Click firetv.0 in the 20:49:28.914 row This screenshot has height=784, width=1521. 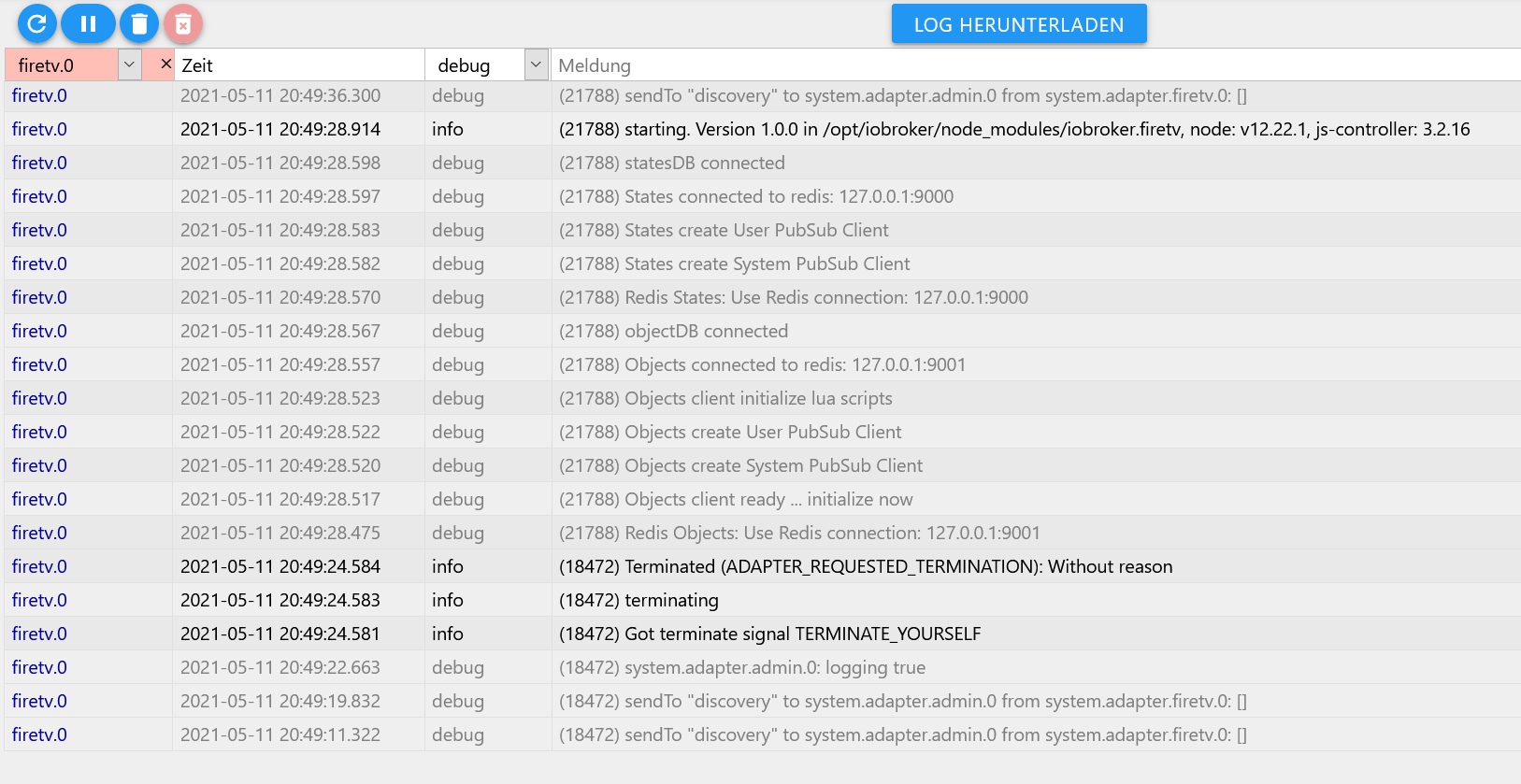point(39,129)
